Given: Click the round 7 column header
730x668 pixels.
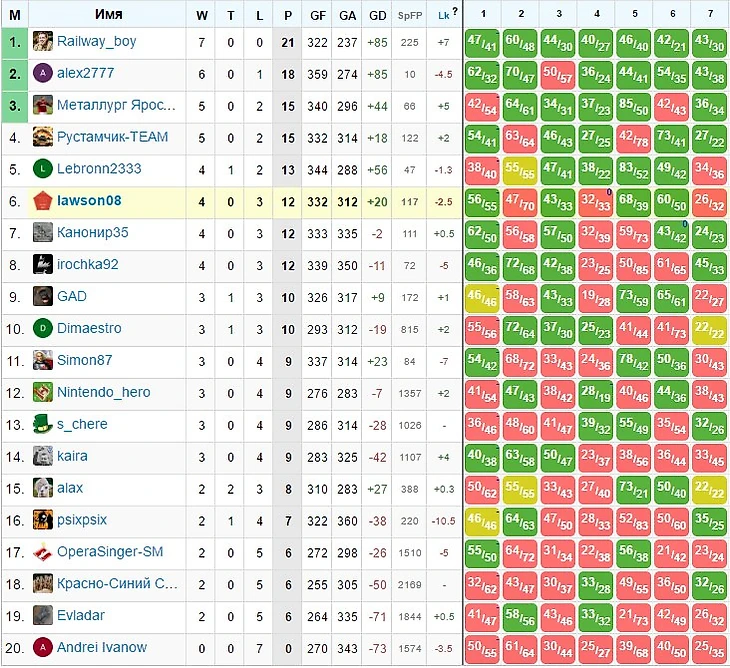Looking at the screenshot, I should pyautogui.click(x=709, y=14).
